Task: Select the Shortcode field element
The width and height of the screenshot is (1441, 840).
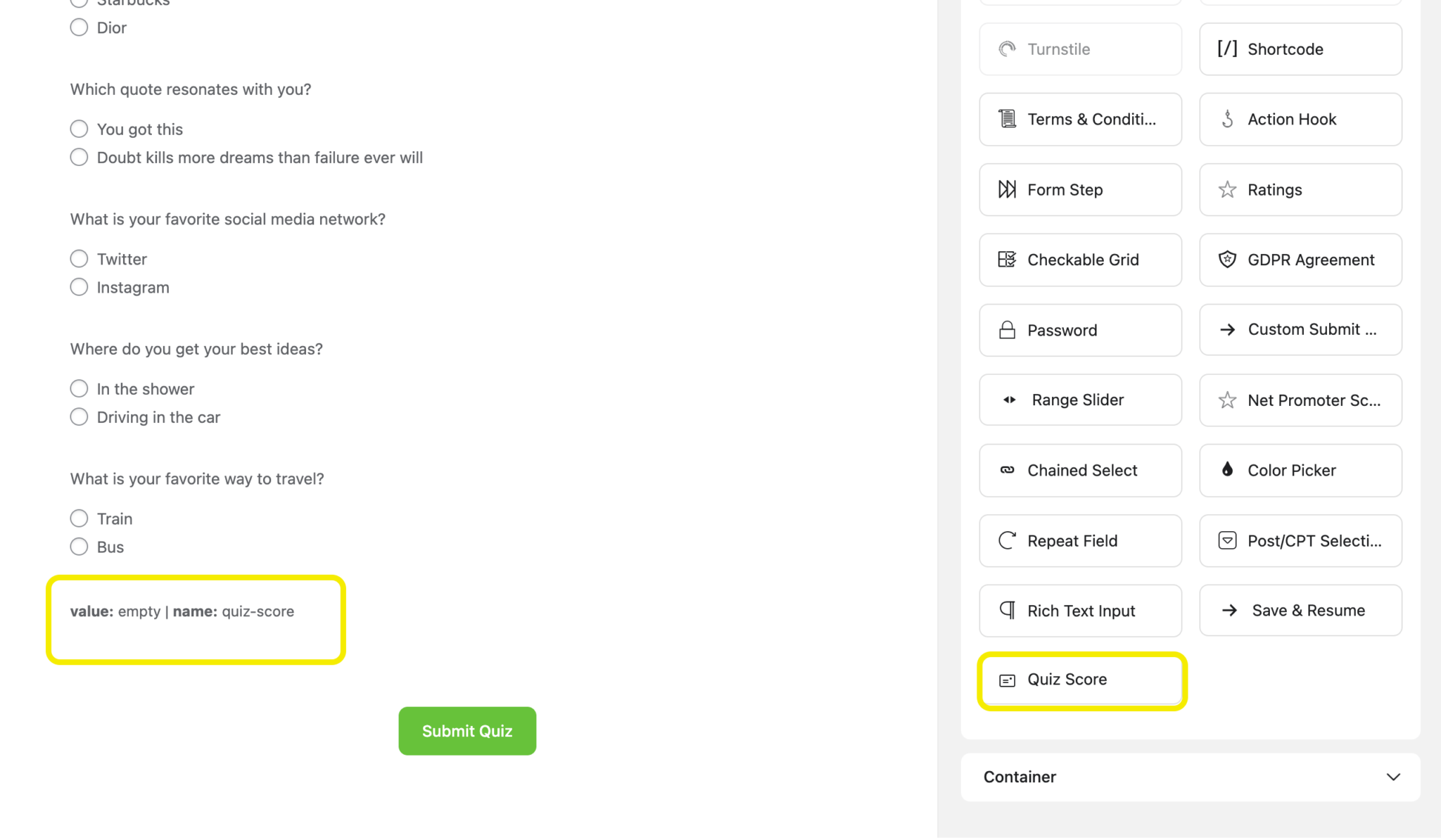Action: [1300, 49]
